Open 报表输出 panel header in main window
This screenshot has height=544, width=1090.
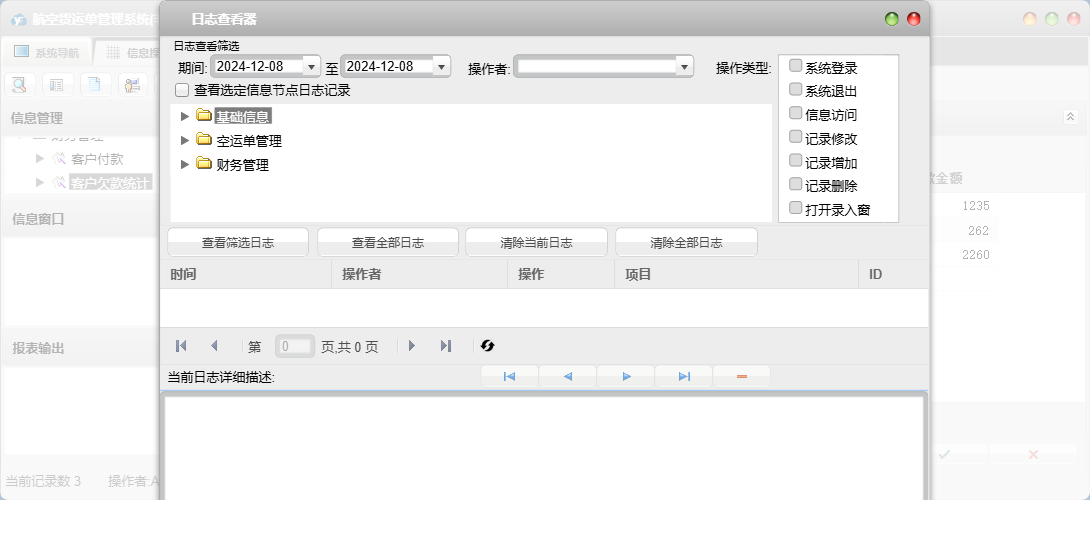click(81, 348)
